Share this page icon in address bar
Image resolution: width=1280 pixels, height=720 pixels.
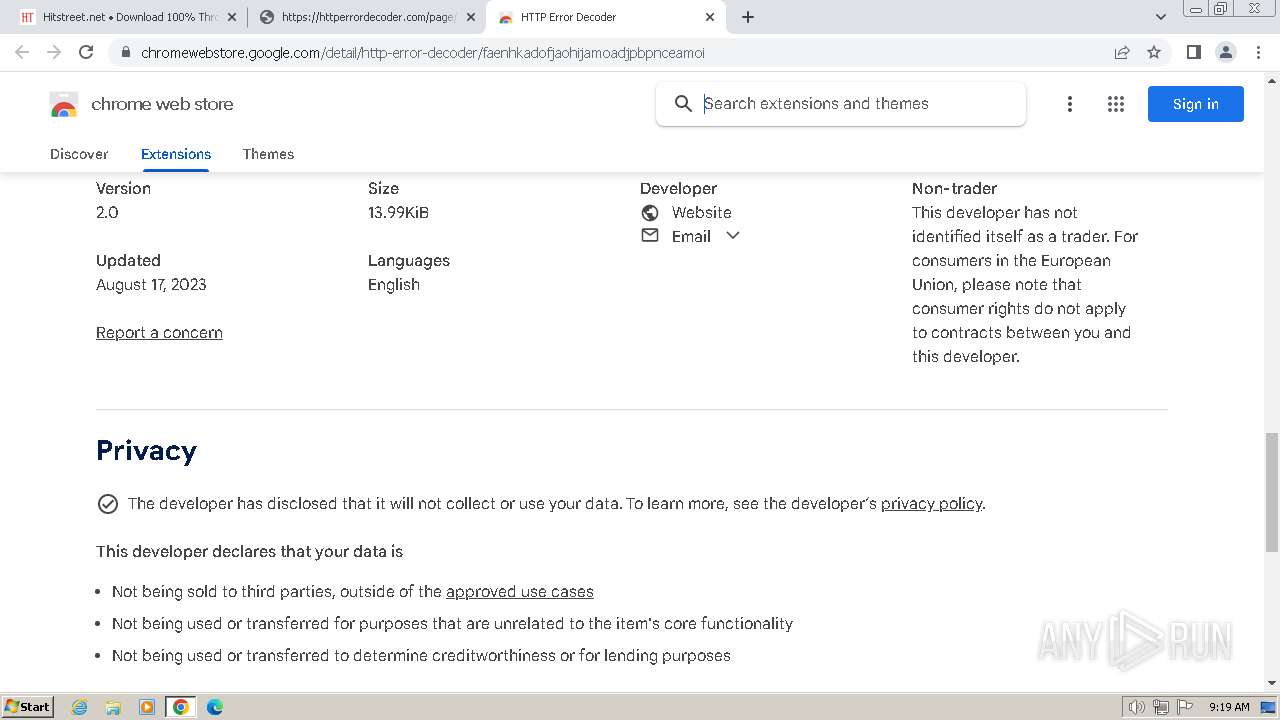point(1122,52)
